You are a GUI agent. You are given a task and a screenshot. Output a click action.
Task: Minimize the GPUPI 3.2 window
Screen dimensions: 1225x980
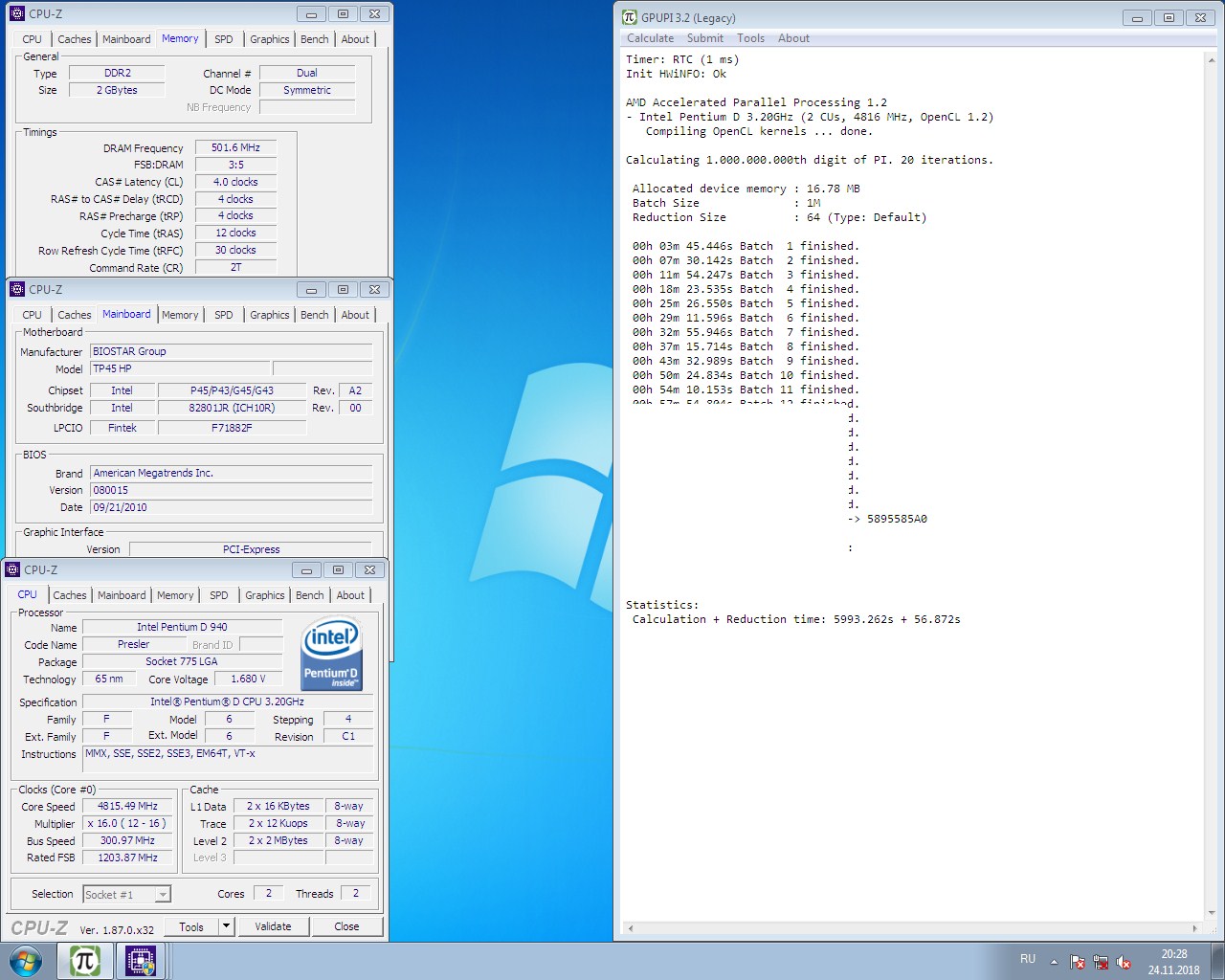coord(1137,17)
